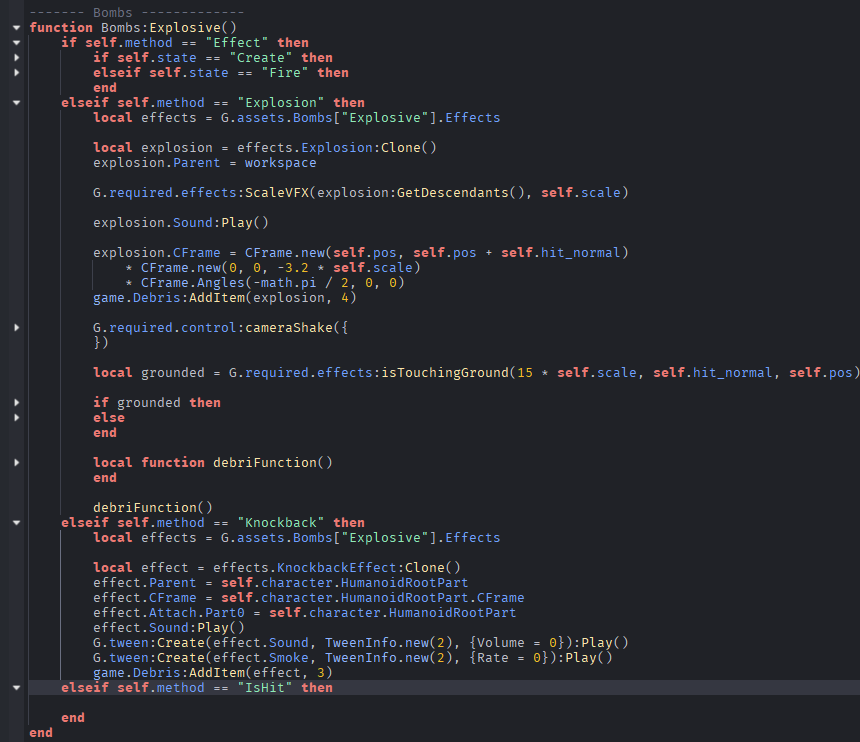
Task: Expand the 'else' branch fold arrow
Action: pos(16,417)
